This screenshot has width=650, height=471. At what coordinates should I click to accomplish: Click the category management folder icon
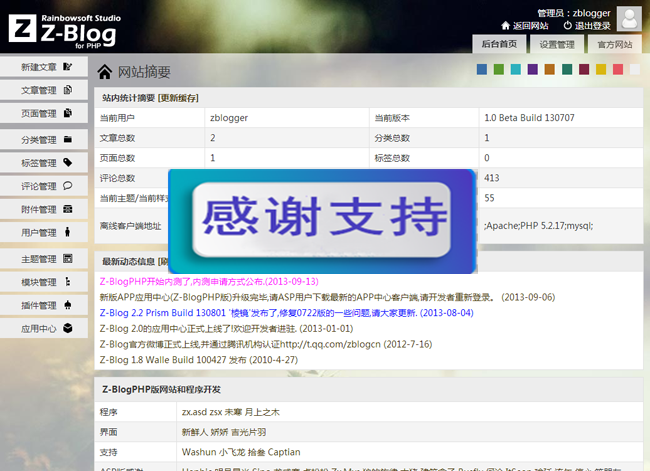68,139
